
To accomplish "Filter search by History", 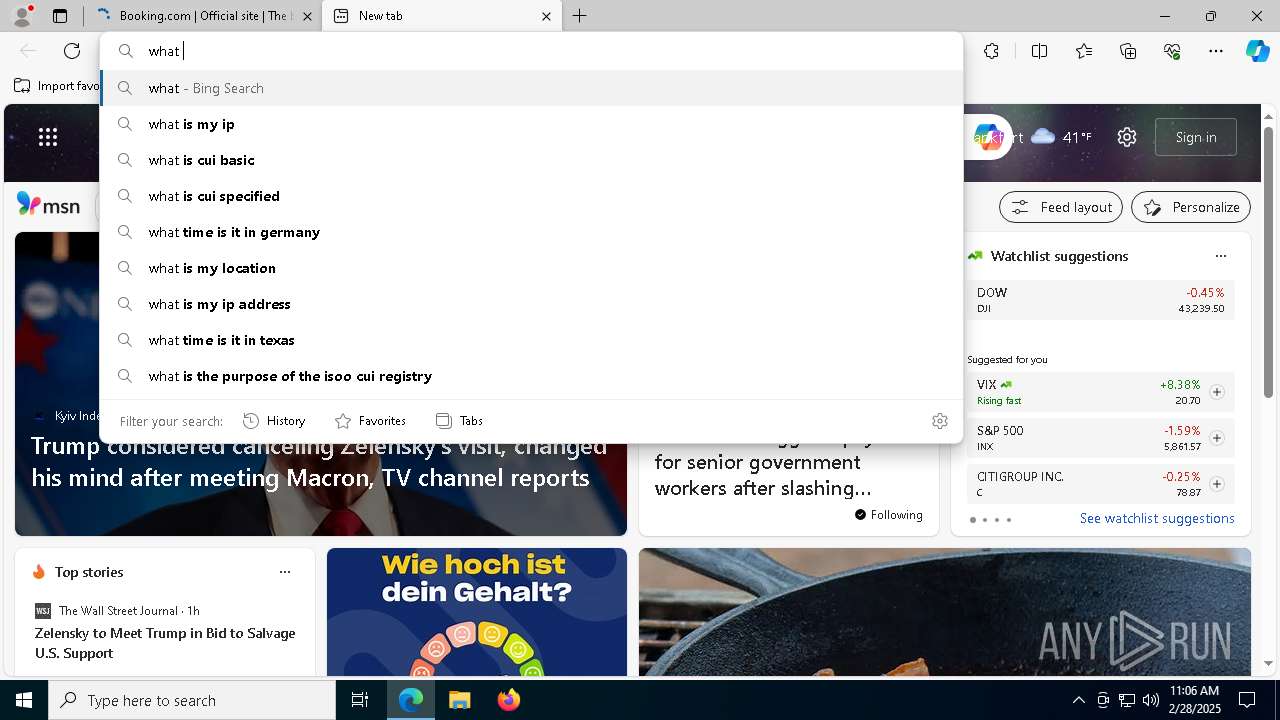I will [274, 421].
